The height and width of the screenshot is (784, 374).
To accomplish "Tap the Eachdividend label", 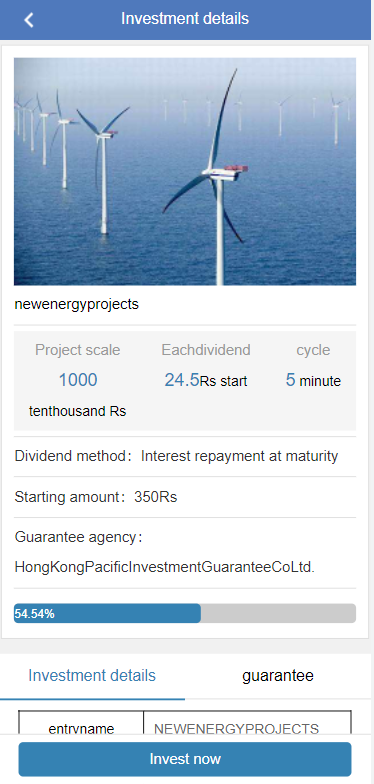I will tap(206, 350).
